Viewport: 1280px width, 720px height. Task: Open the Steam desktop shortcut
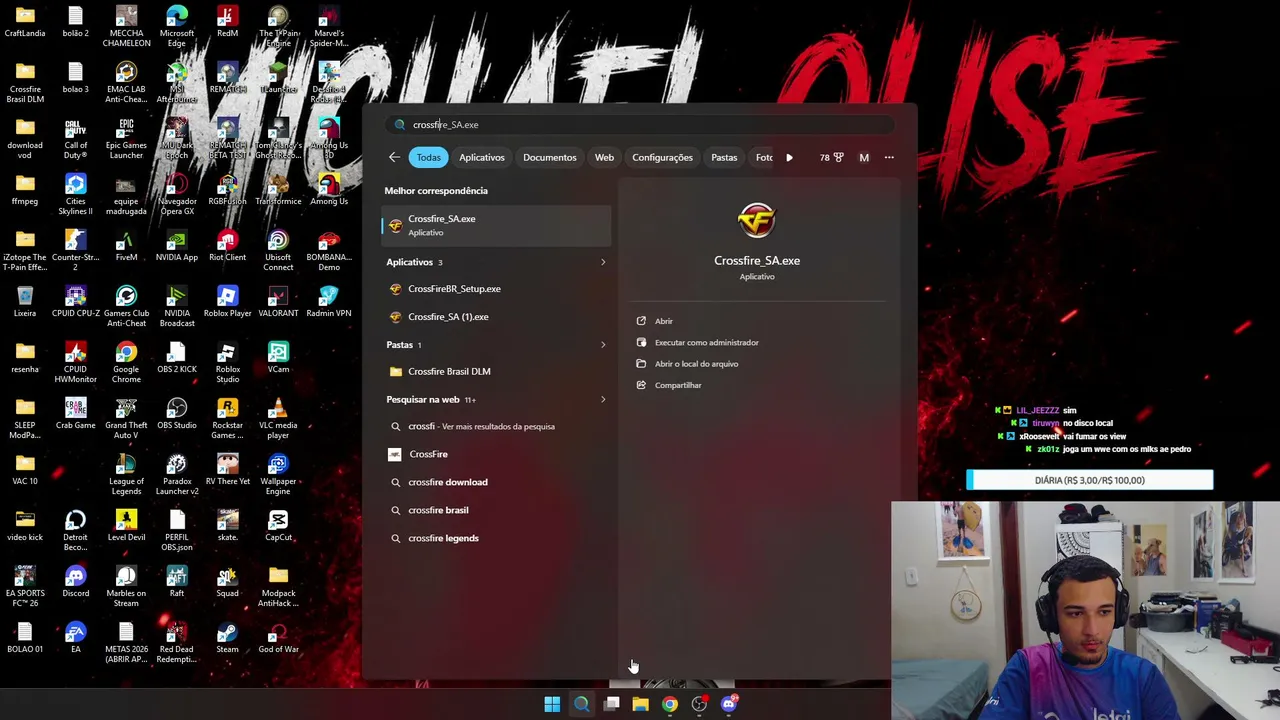[227, 638]
